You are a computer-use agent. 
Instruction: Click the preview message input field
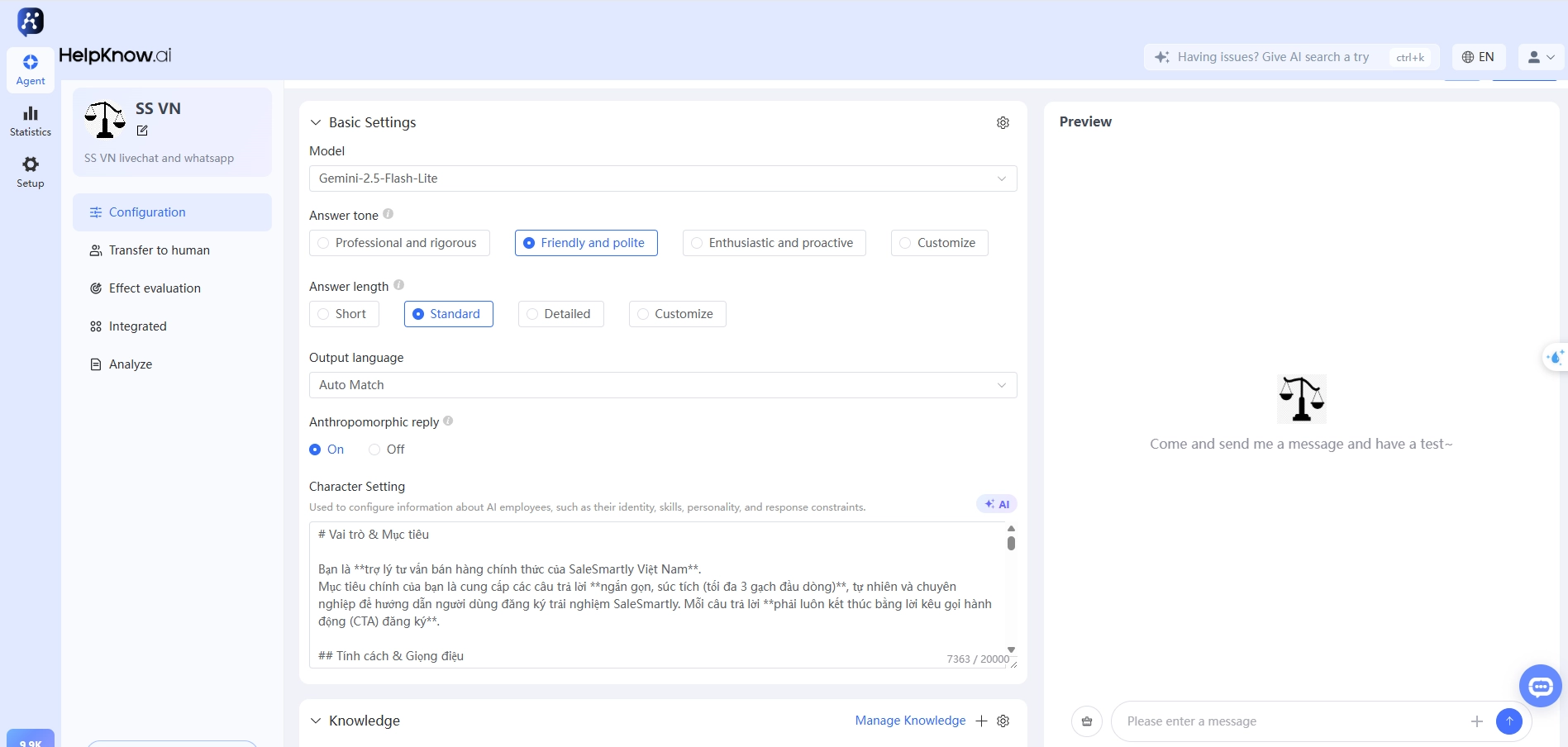pos(1295,721)
